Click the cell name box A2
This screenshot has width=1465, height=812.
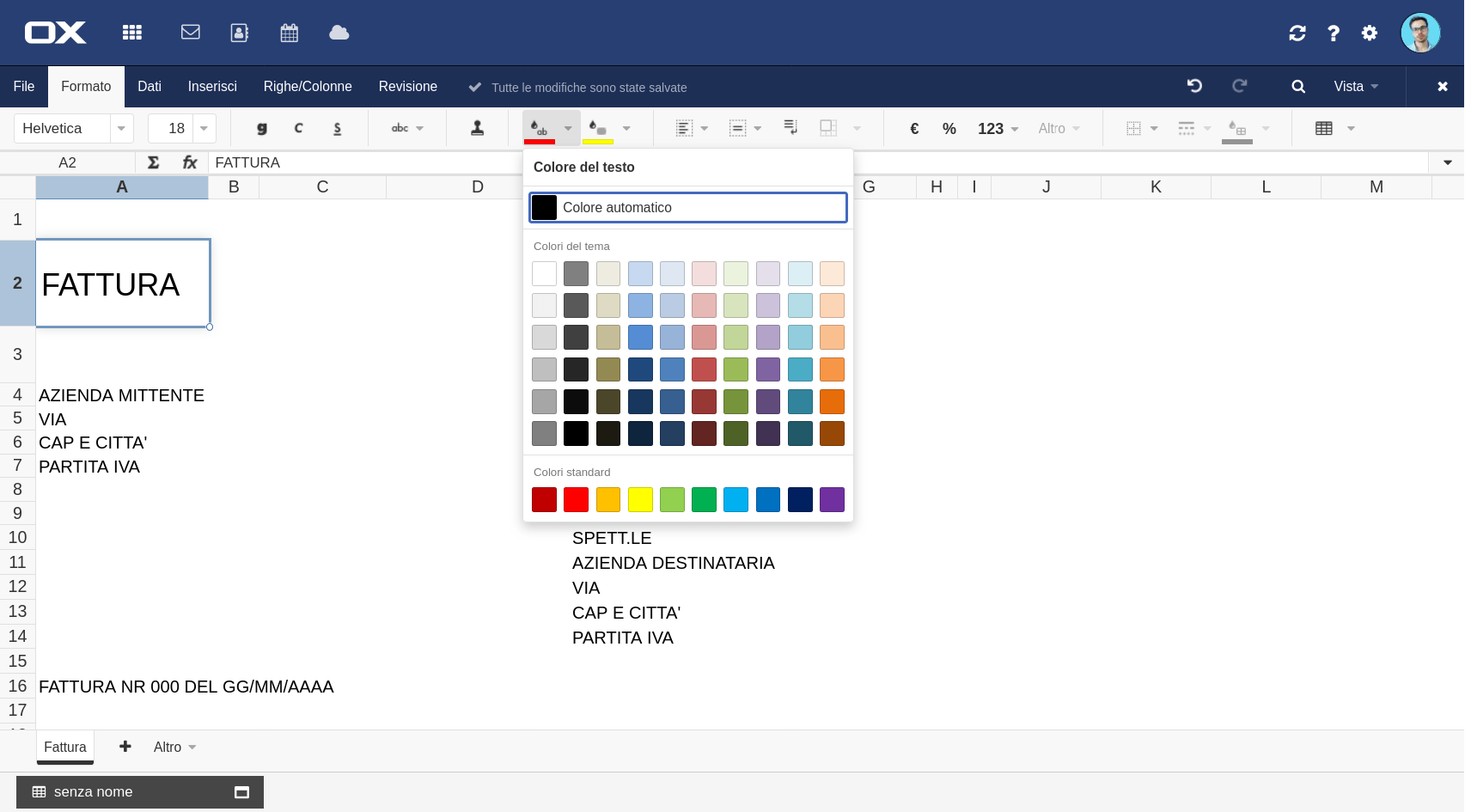pyautogui.click(x=67, y=162)
